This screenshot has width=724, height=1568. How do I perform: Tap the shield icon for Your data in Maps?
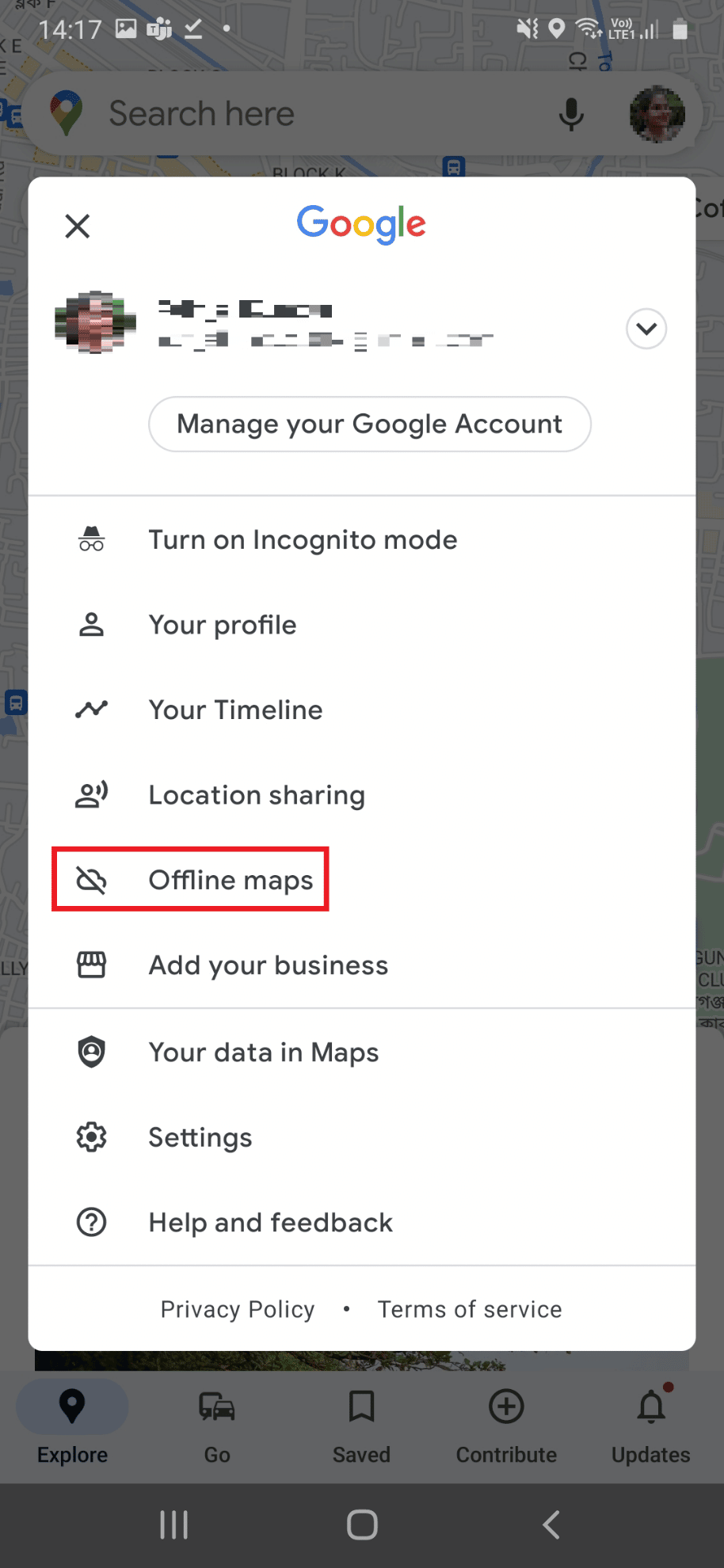click(x=91, y=1052)
